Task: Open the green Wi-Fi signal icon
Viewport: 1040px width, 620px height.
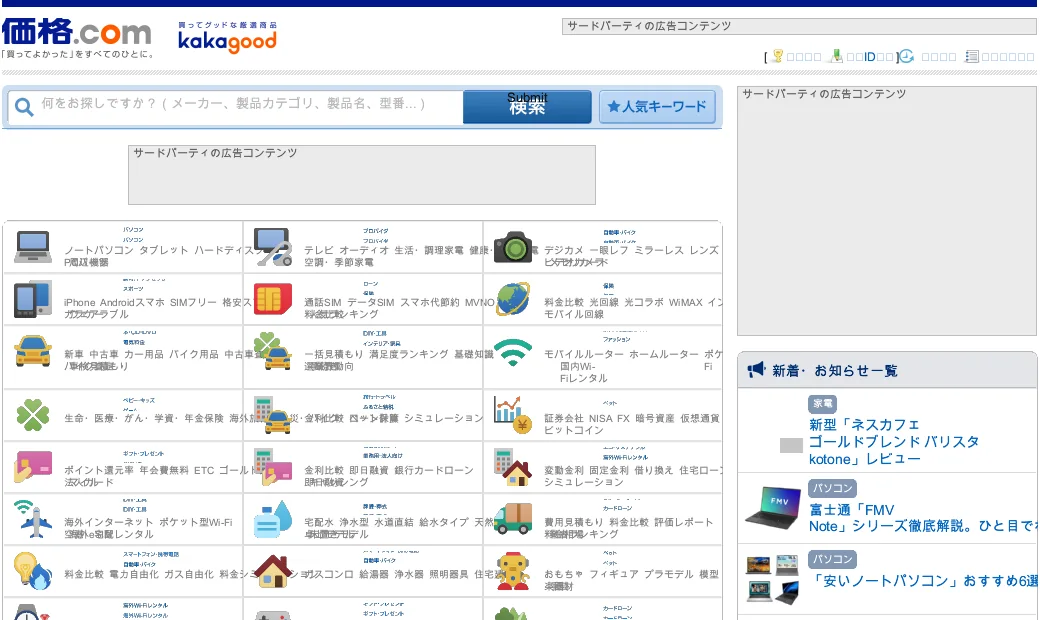Action: coord(513,351)
